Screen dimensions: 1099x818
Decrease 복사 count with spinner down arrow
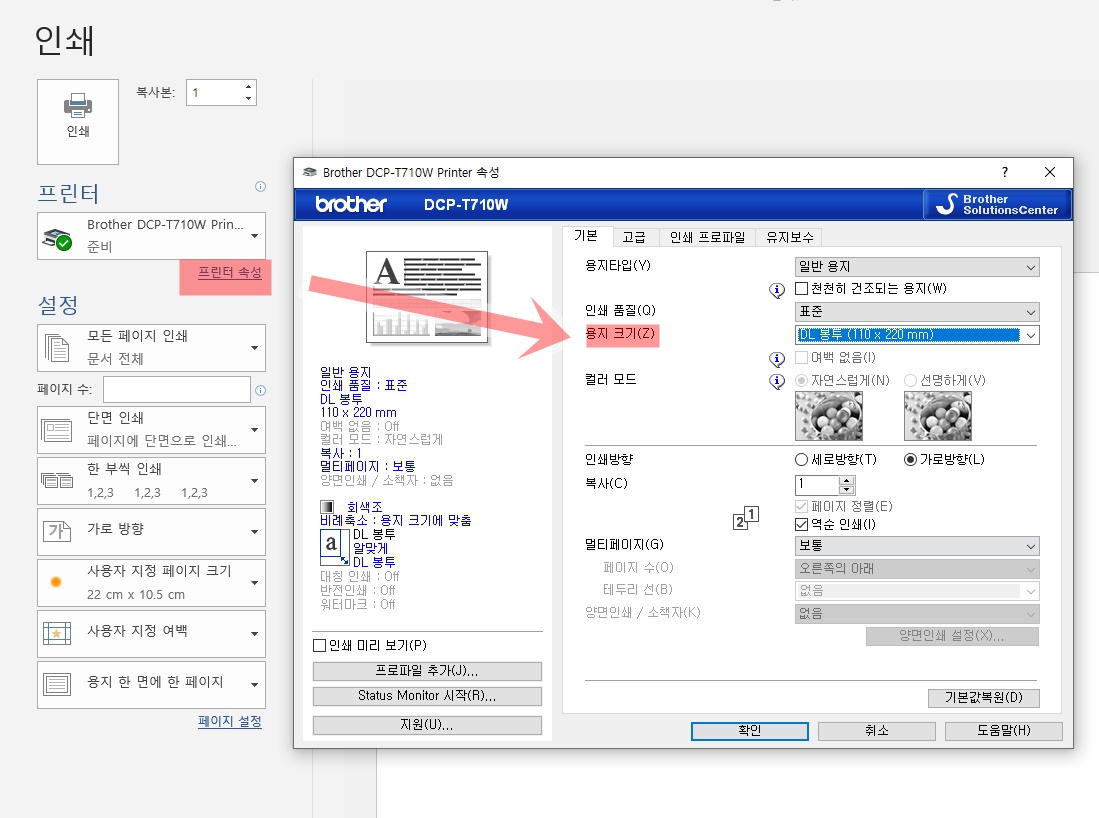click(847, 489)
